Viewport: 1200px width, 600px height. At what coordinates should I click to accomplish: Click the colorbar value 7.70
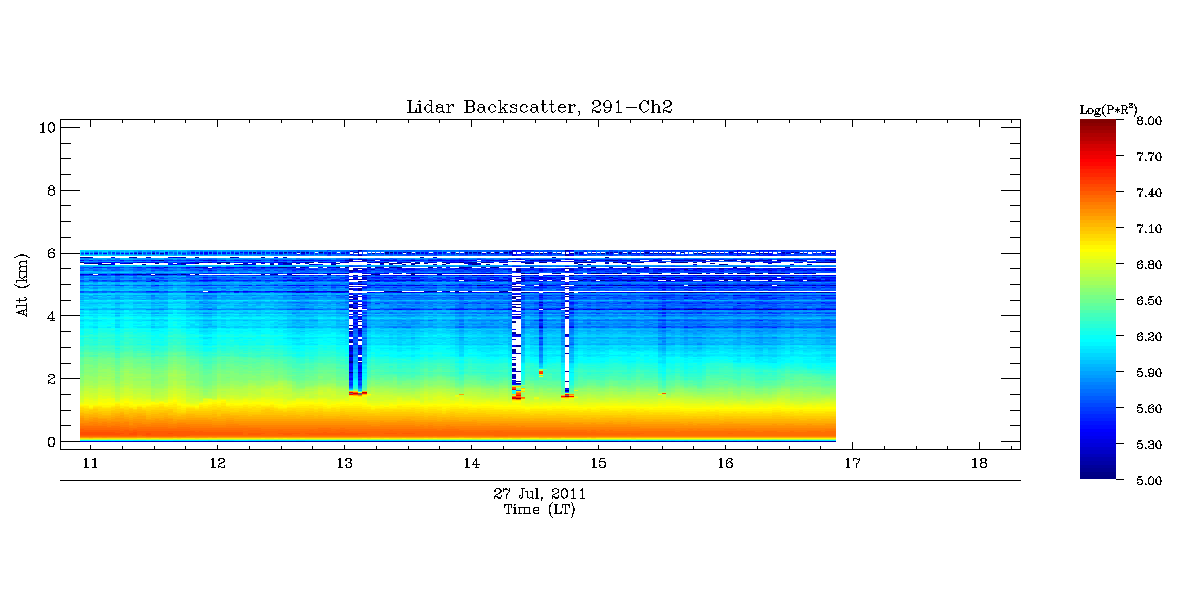coord(1149,157)
